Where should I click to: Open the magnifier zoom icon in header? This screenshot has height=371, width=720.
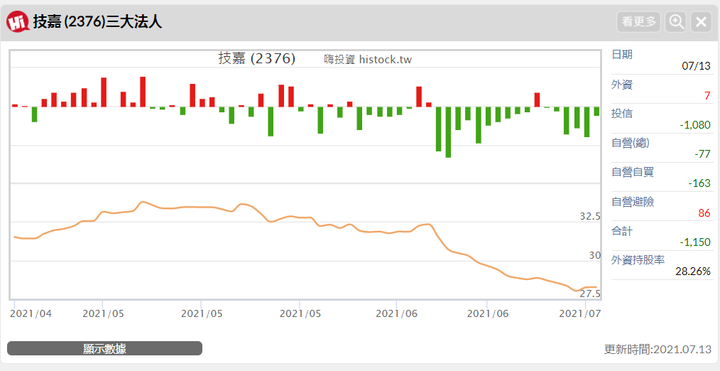676,22
